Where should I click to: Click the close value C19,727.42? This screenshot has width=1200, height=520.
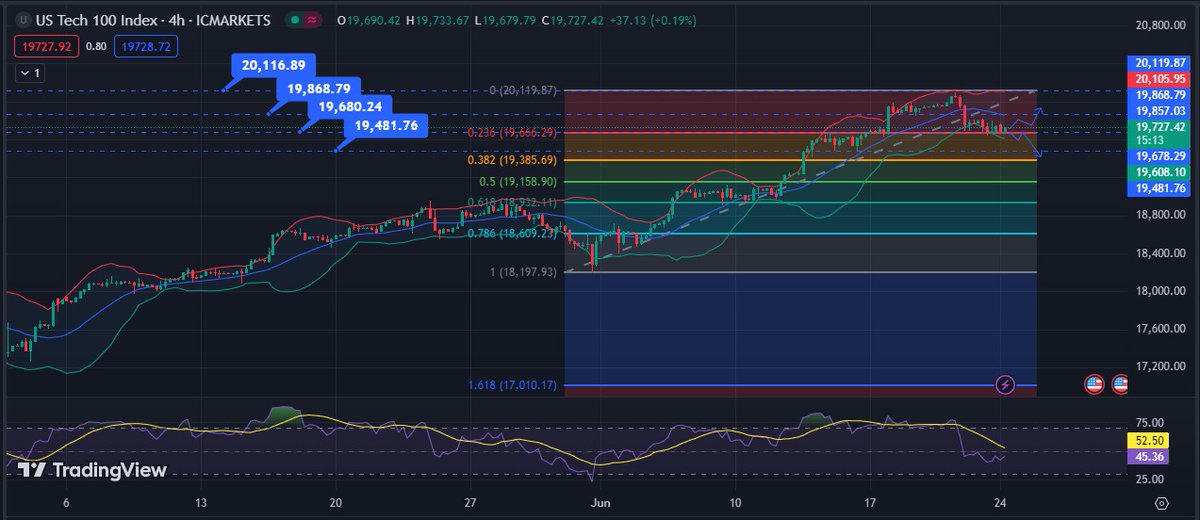point(574,20)
